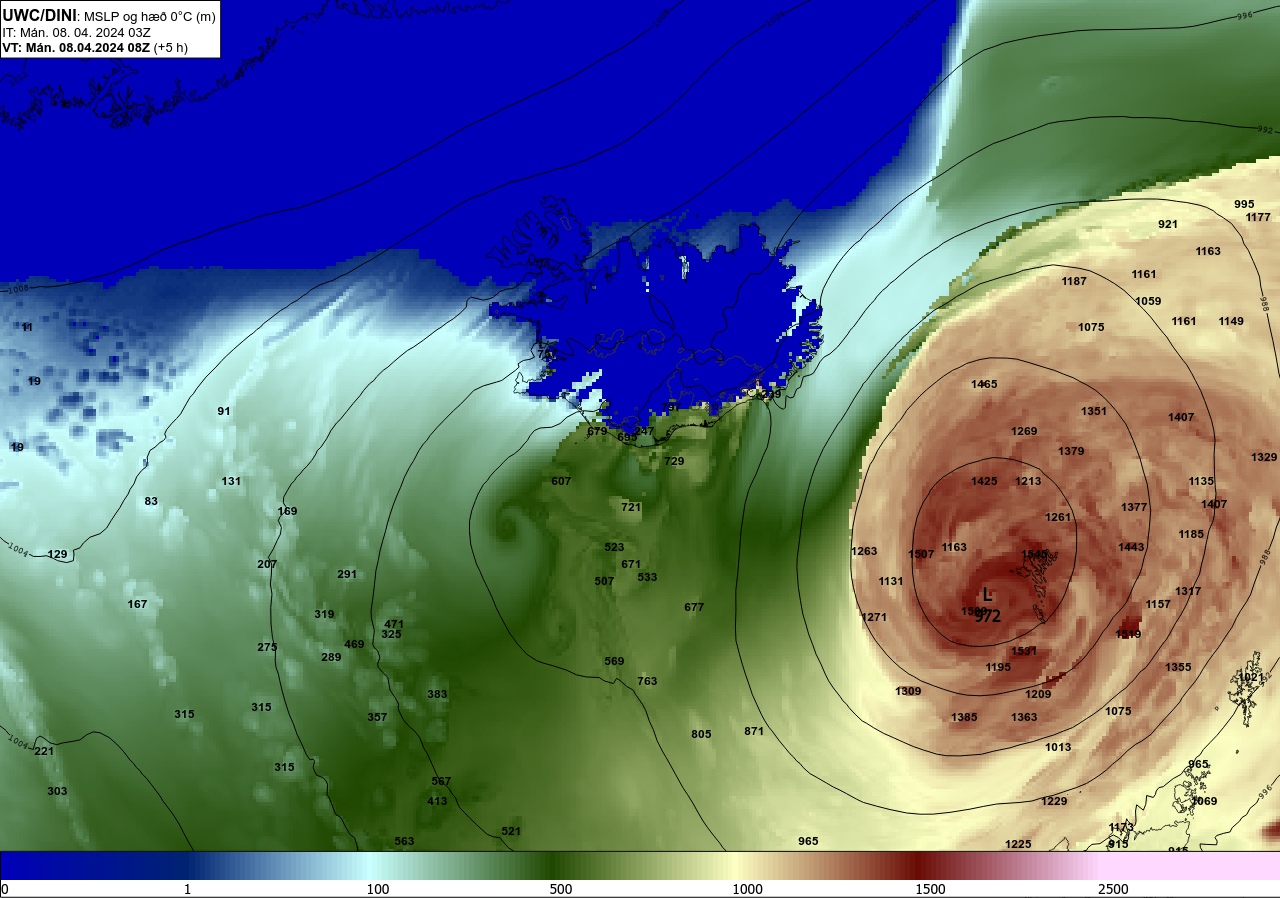The width and height of the screenshot is (1280, 898).
Task: Click the 1379 height value
Action: tap(1071, 451)
